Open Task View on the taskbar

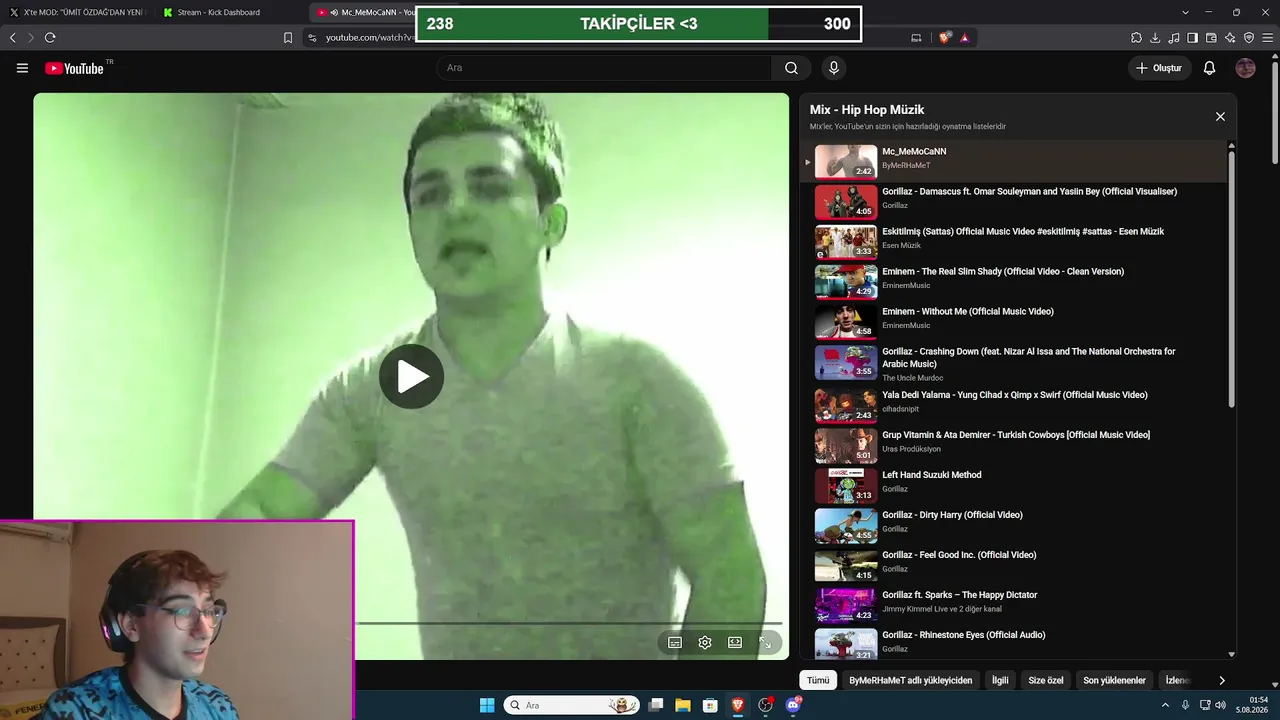(656, 705)
